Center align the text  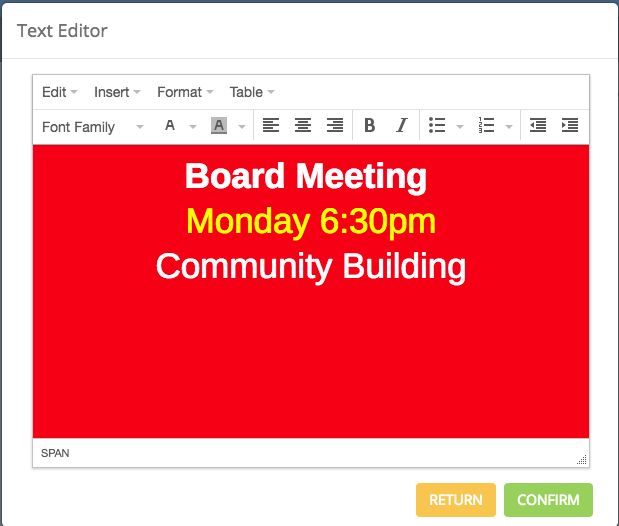pyautogui.click(x=303, y=126)
